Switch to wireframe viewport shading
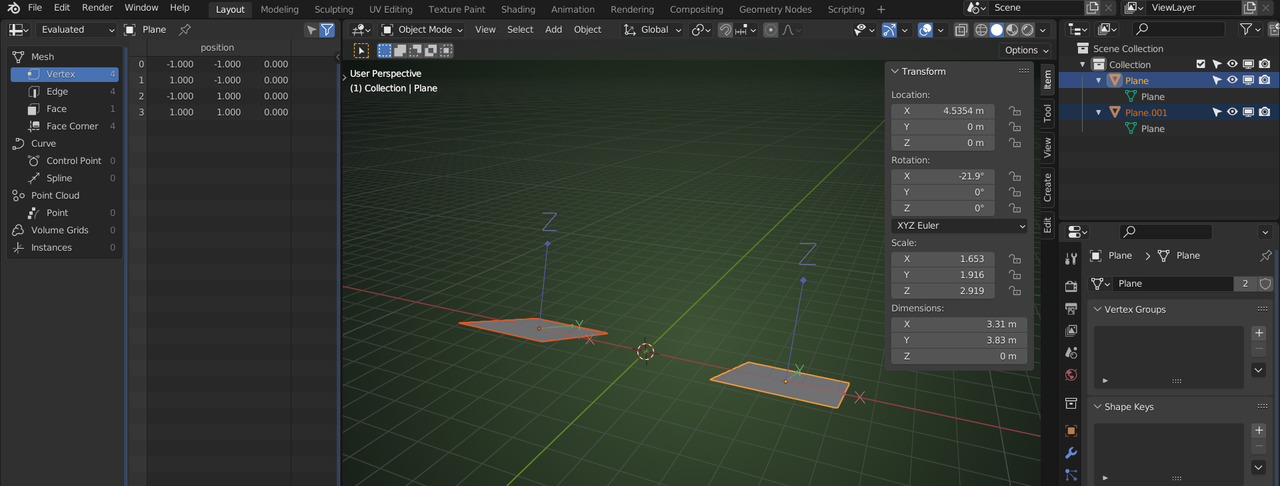This screenshot has width=1280, height=486. point(981,30)
